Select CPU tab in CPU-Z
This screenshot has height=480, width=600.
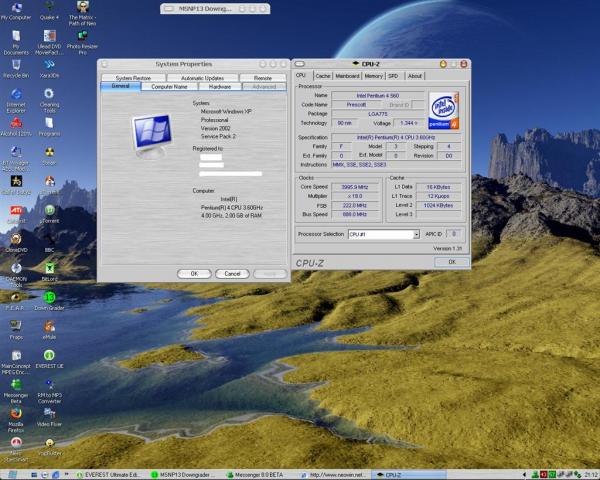point(301,75)
